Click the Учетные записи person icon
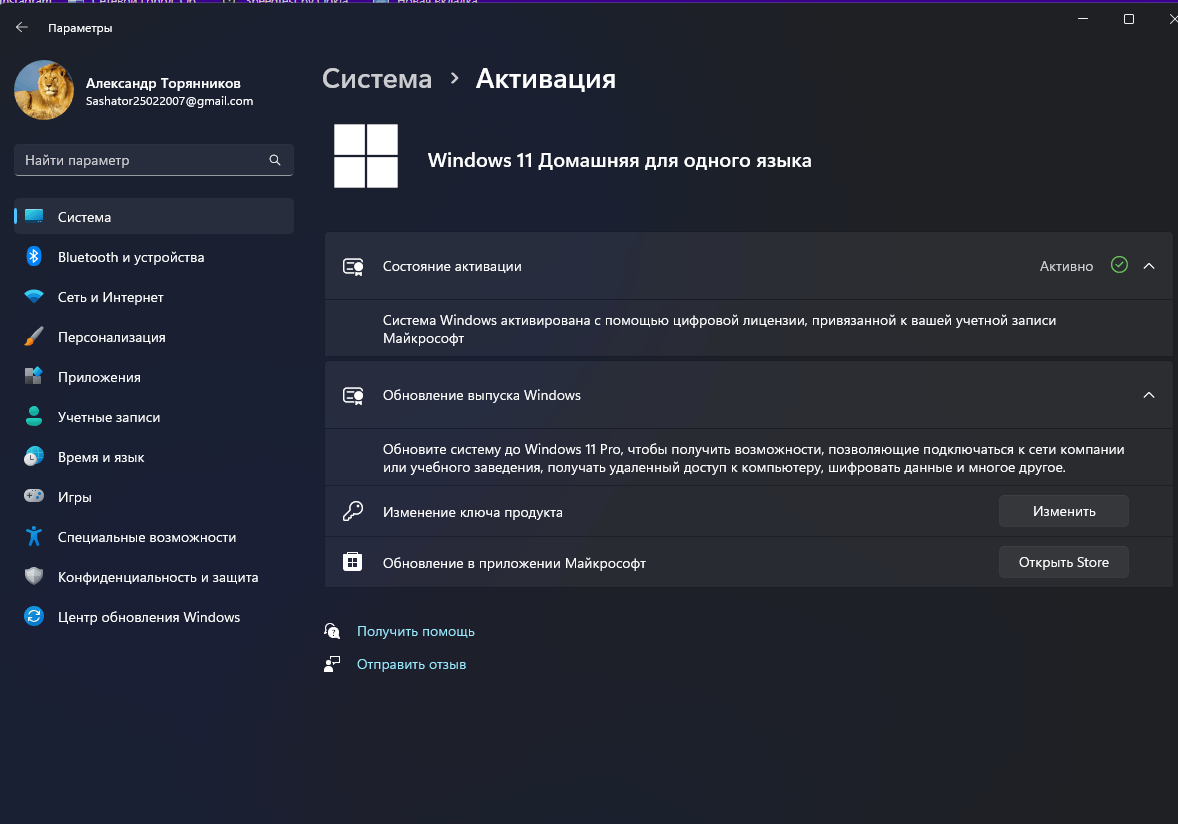The width and height of the screenshot is (1178, 824). [x=34, y=416]
